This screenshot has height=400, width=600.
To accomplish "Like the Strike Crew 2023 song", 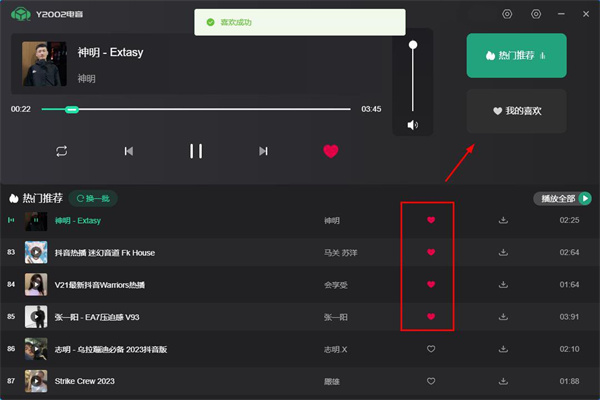I will point(431,380).
